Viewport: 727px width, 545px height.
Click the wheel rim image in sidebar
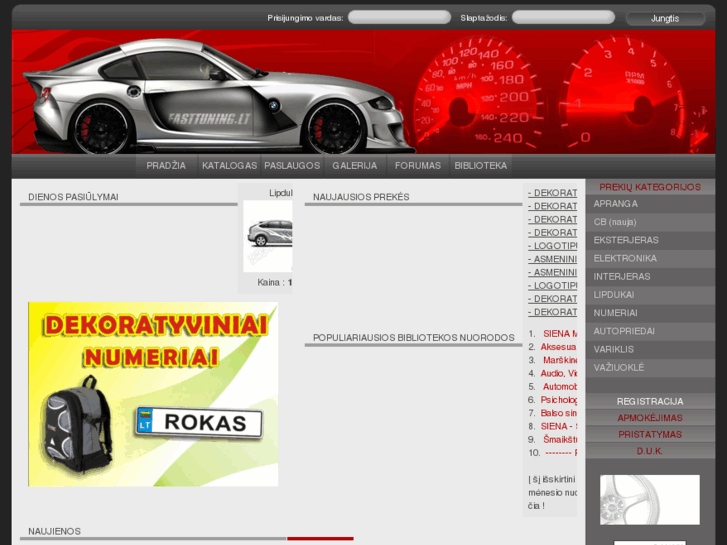click(650, 500)
